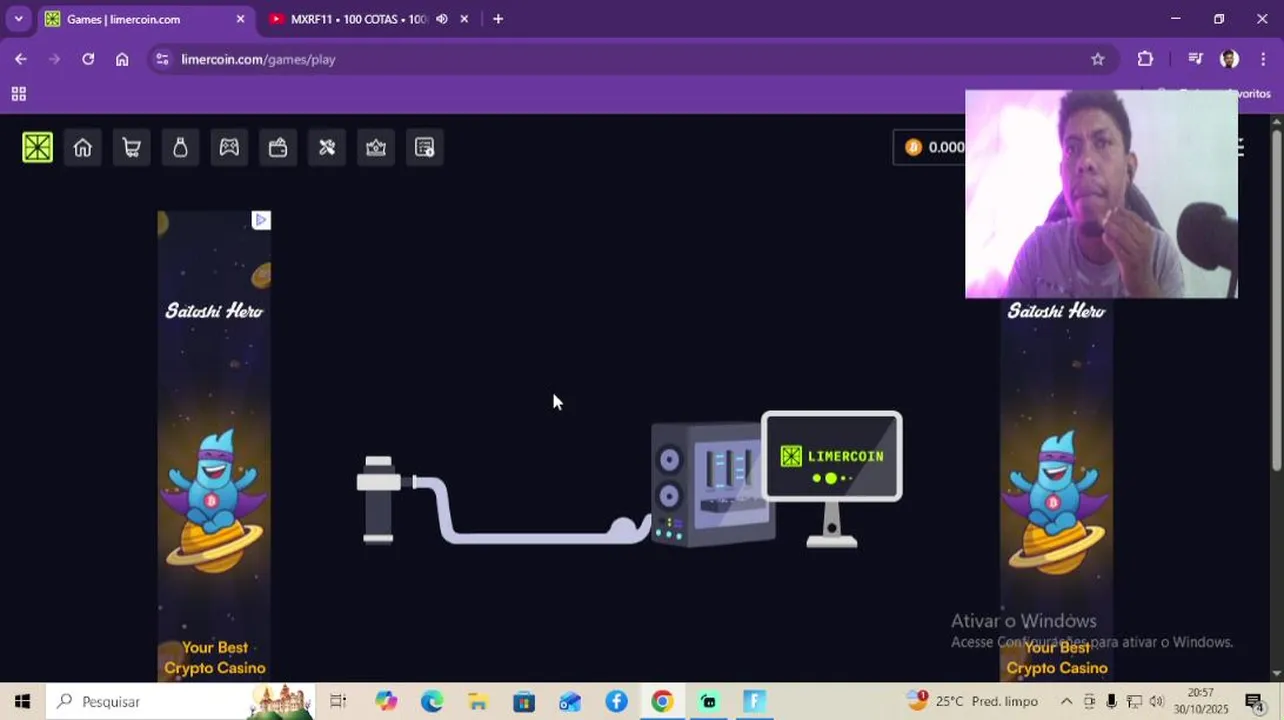The height and width of the screenshot is (720, 1284).
Task: Click the Bitcoin balance 0.000 display
Action: click(x=930, y=147)
